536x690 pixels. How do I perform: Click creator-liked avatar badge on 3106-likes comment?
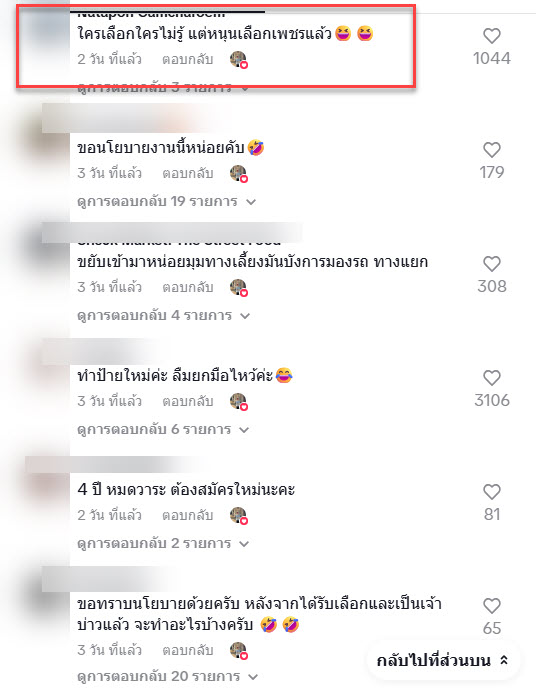click(239, 402)
